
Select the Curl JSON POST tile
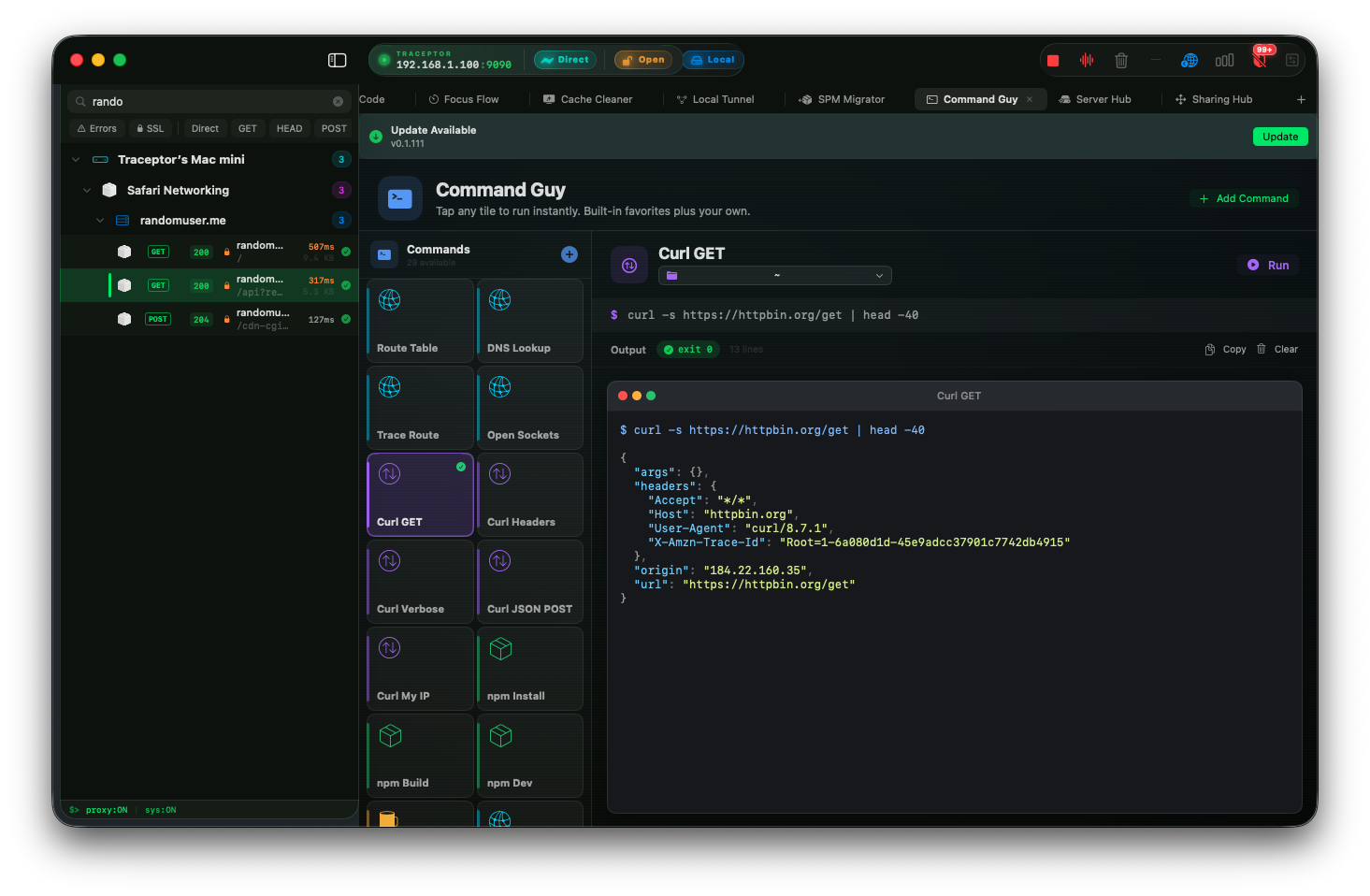point(530,582)
